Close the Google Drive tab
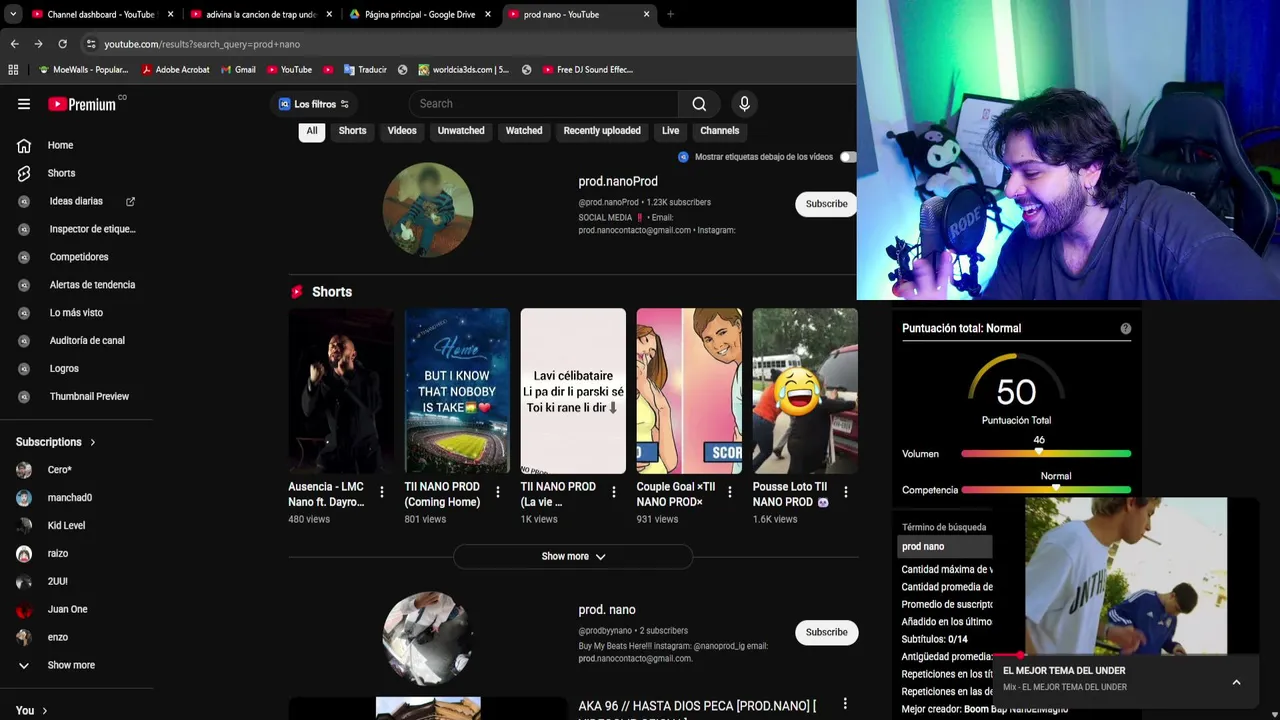Viewport: 1280px width, 720px height. coord(487,14)
